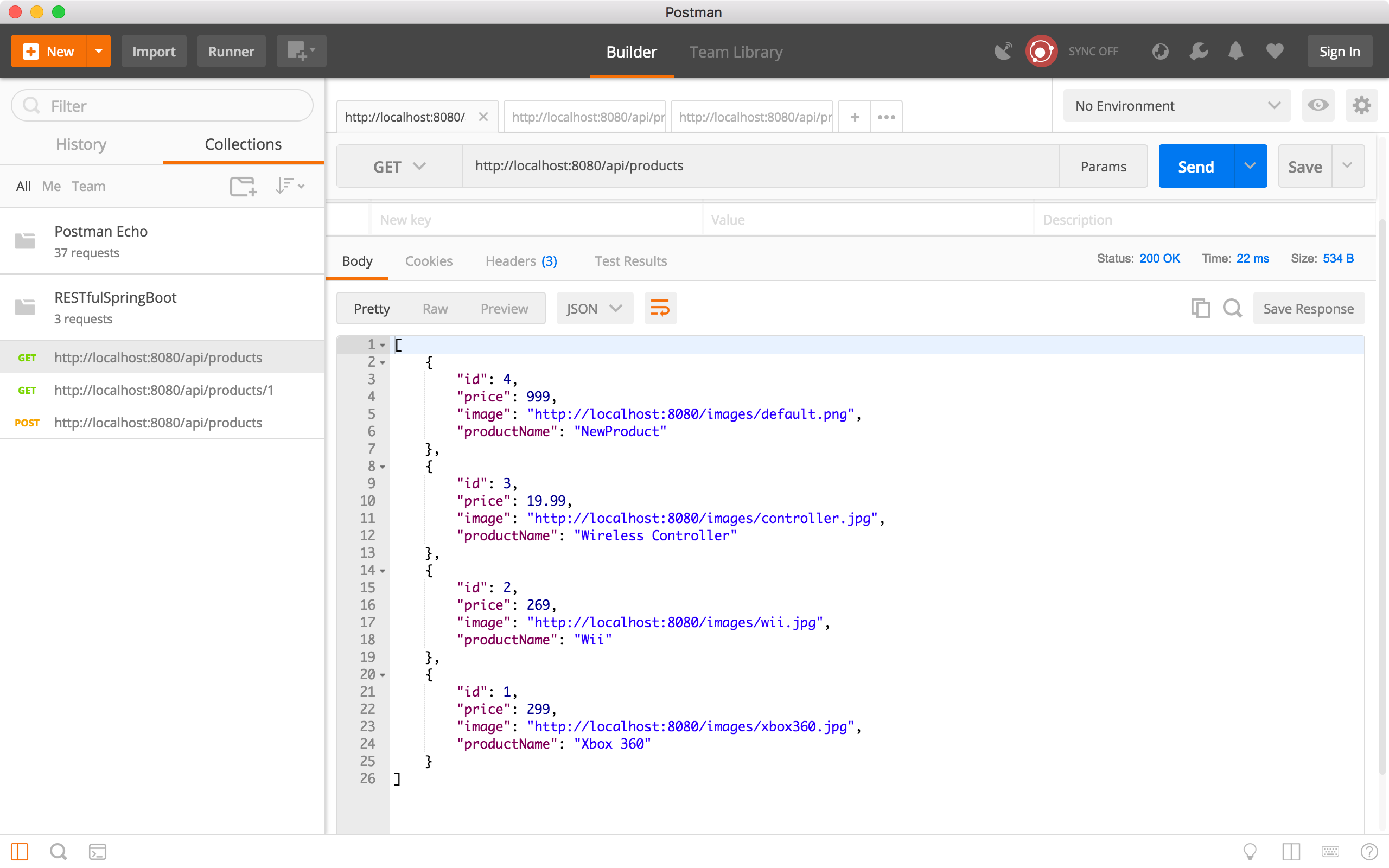Open tab options ellipsis menu

tap(886, 117)
